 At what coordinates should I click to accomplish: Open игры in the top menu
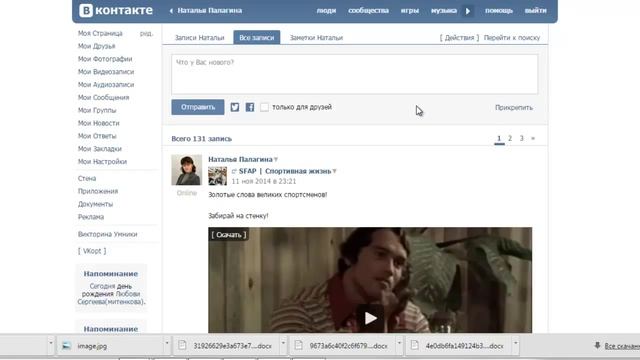tap(410, 11)
